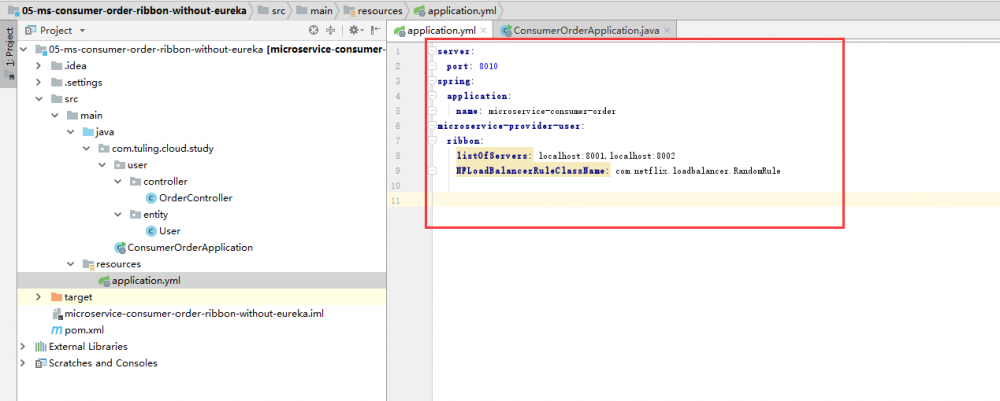Switch to ConsumerOrderApplication.java tab
The height and width of the screenshot is (401, 1000).
click(585, 30)
